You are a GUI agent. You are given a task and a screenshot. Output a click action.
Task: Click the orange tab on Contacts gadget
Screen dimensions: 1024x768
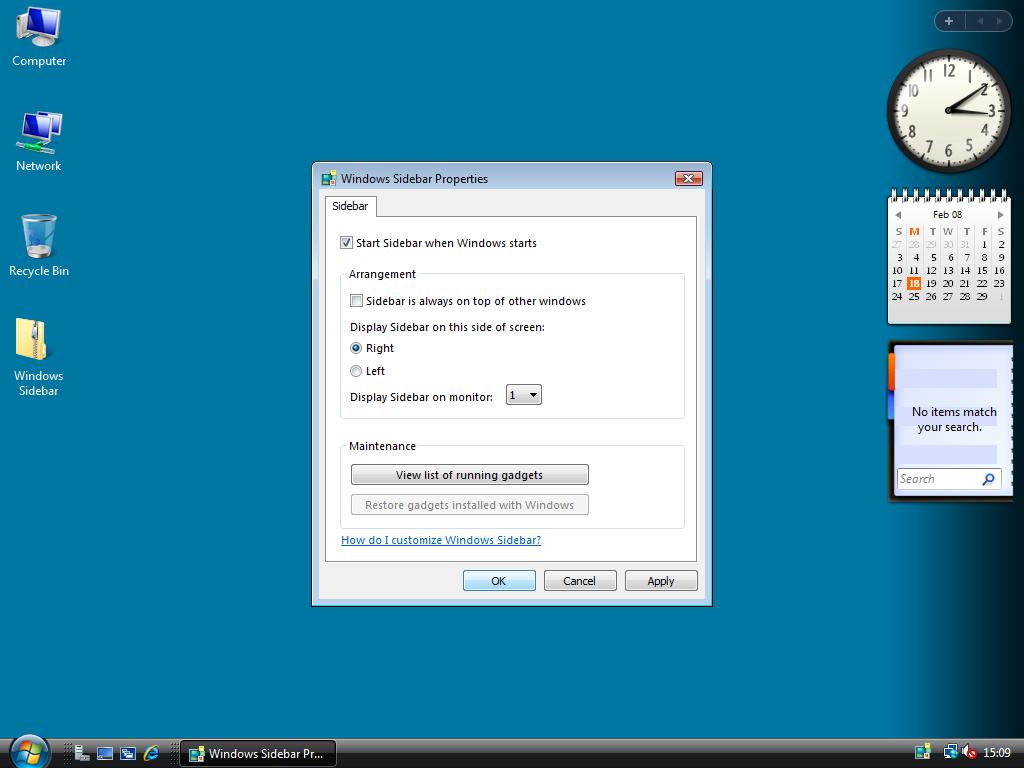[891, 372]
